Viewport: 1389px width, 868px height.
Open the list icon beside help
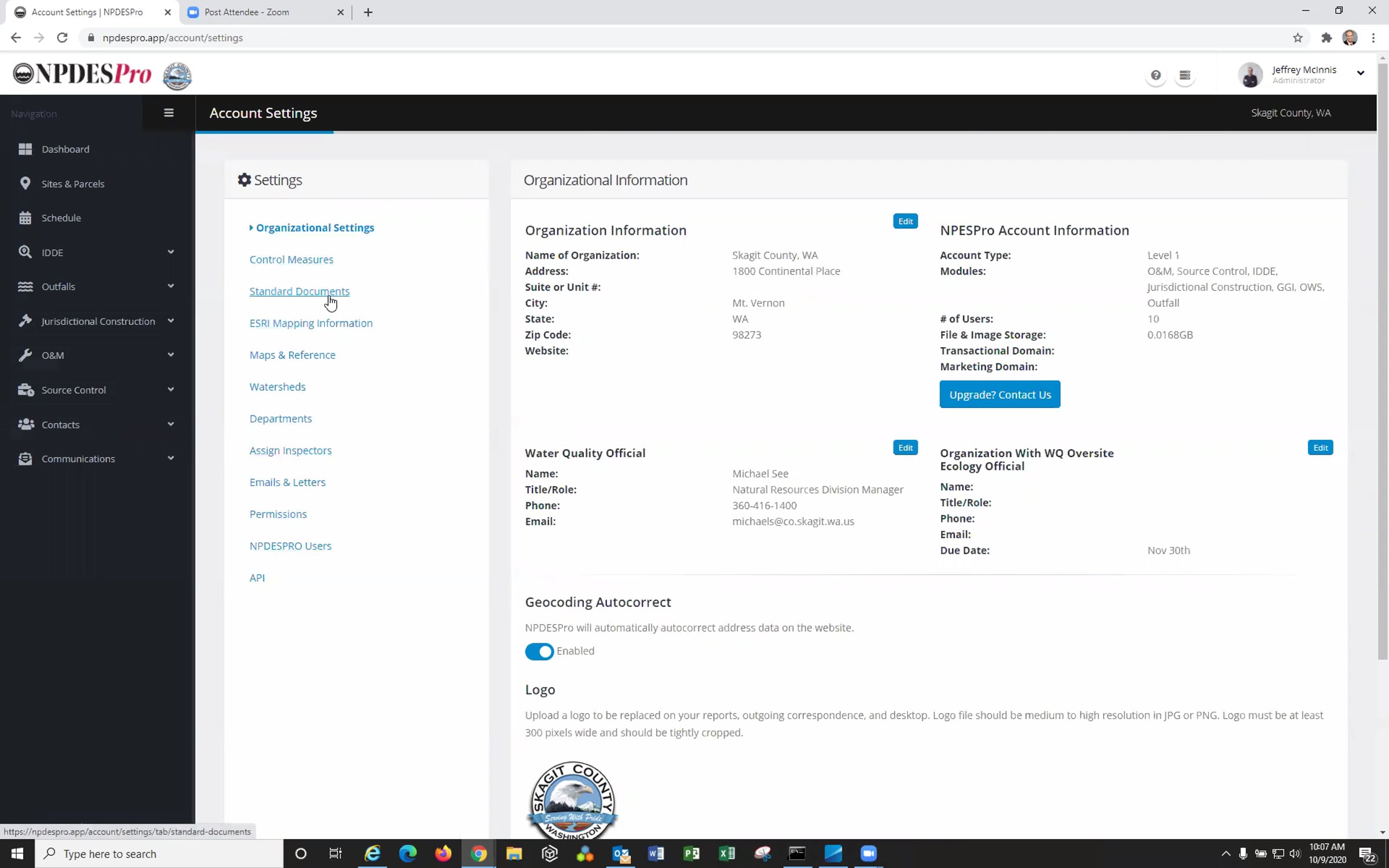(x=1185, y=75)
